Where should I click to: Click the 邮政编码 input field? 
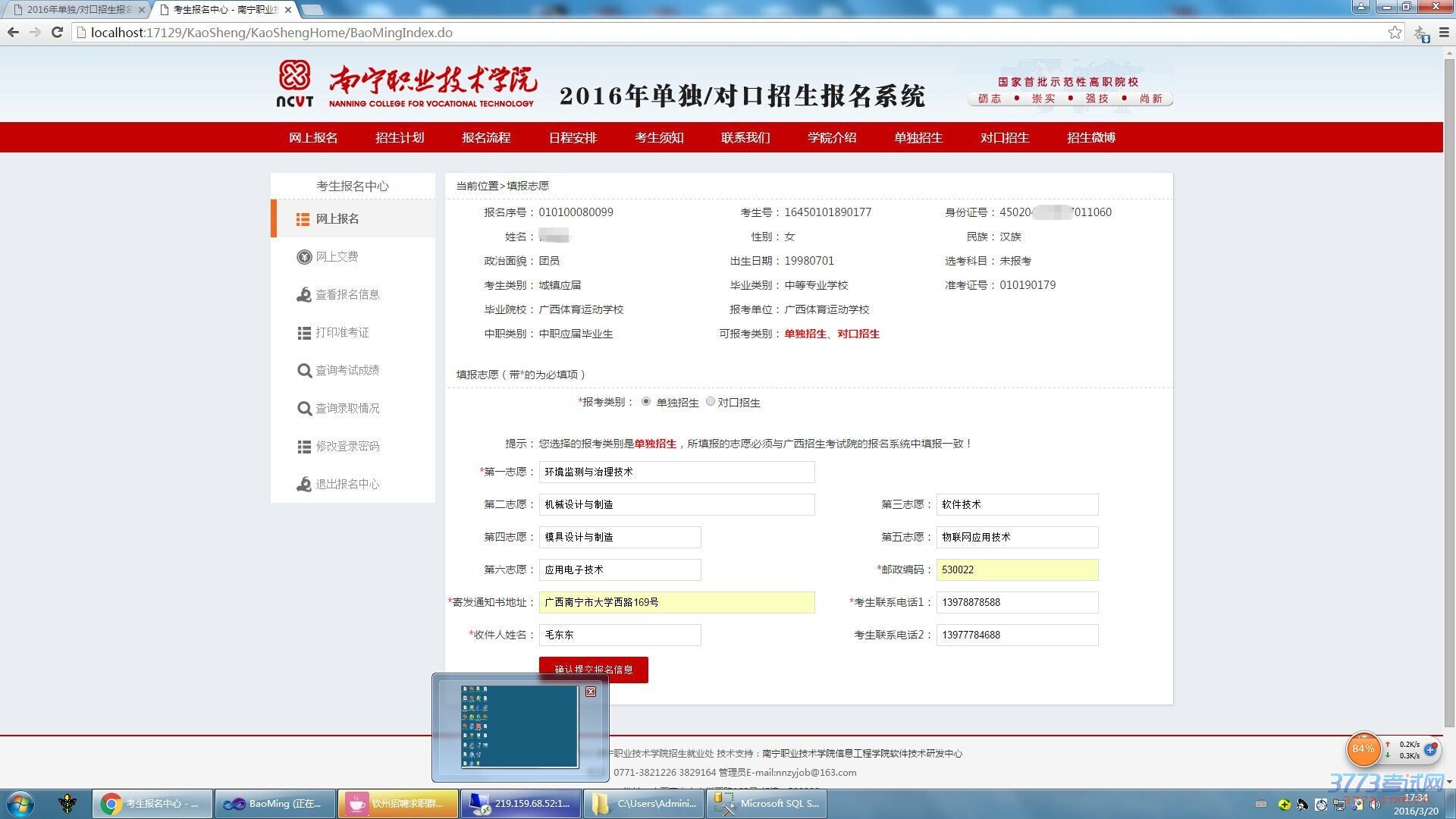click(x=1016, y=570)
